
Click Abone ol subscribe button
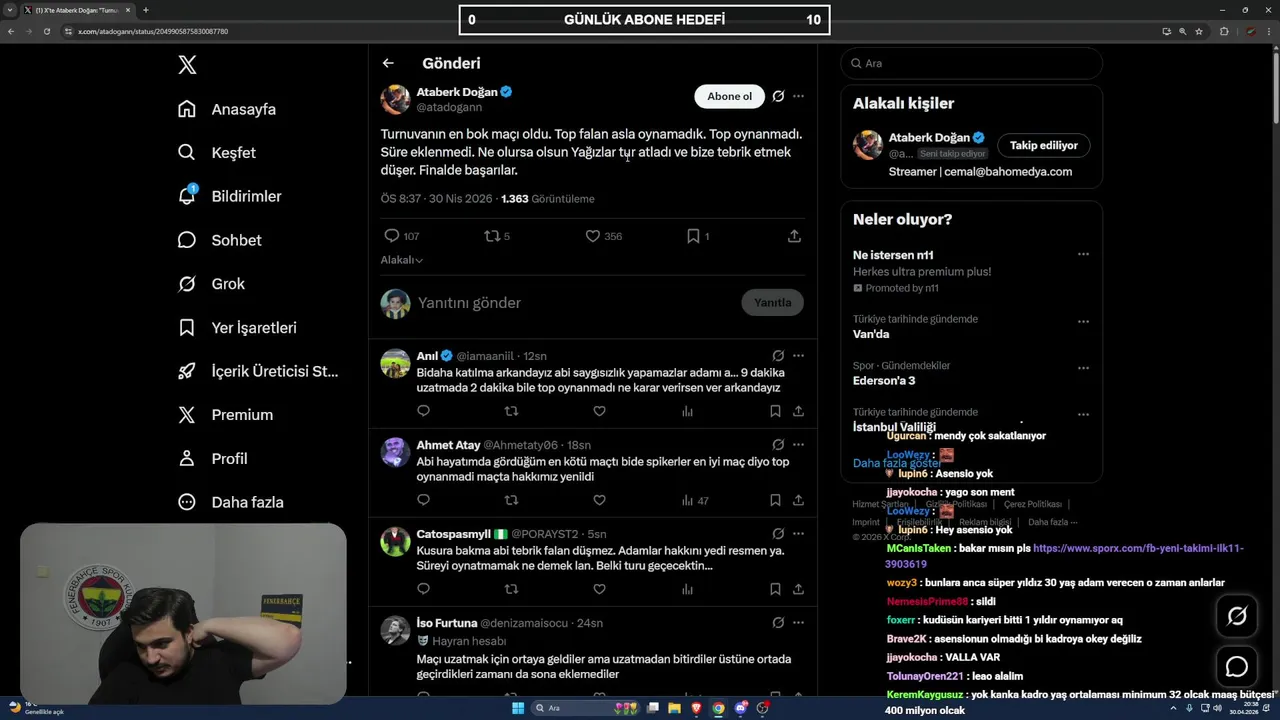pos(729,96)
